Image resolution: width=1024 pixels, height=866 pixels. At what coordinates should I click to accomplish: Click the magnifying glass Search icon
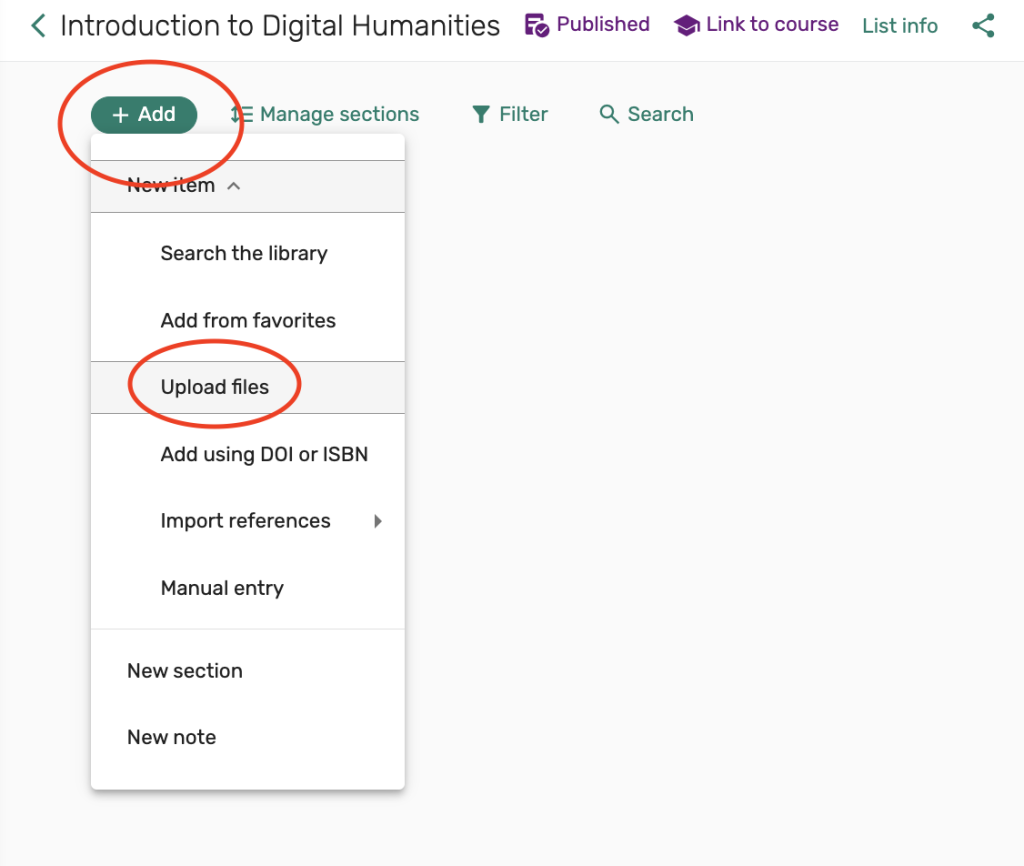click(609, 115)
